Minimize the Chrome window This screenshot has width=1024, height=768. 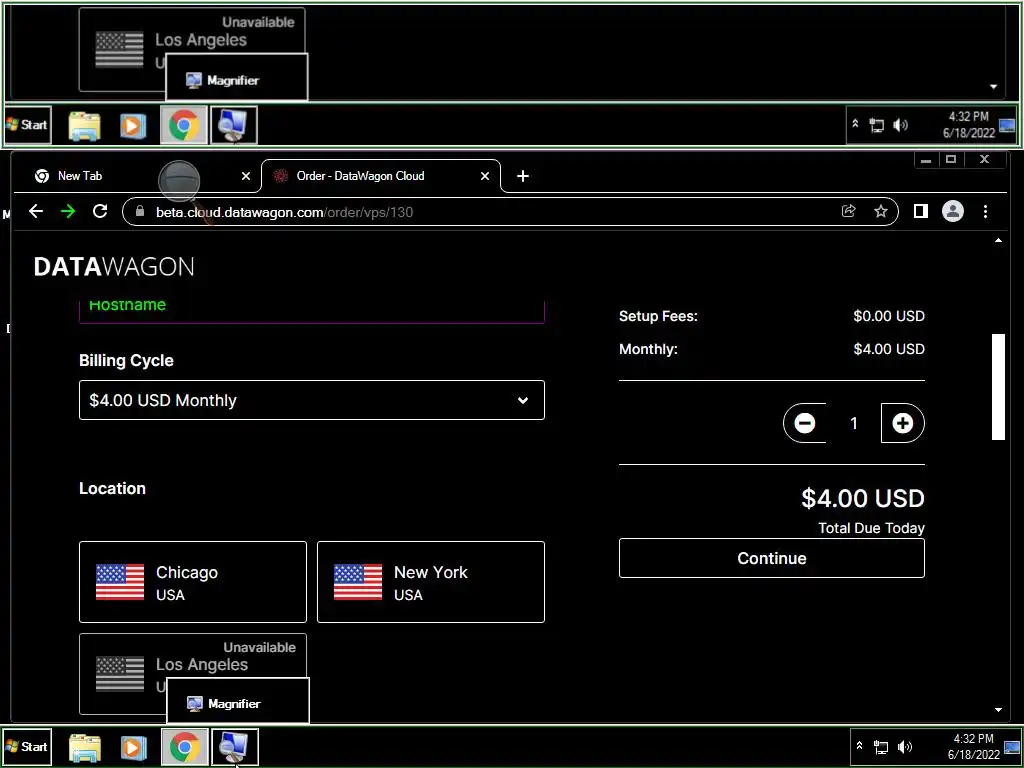click(x=925, y=160)
